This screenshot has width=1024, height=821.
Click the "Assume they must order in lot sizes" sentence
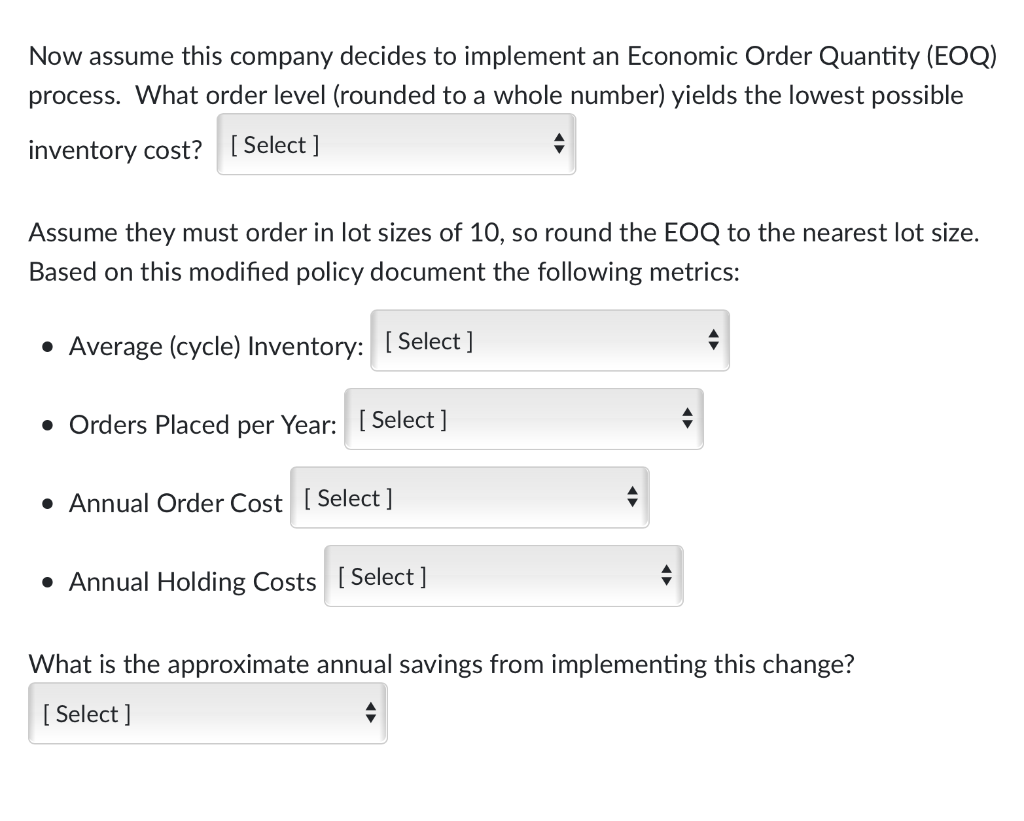click(503, 233)
